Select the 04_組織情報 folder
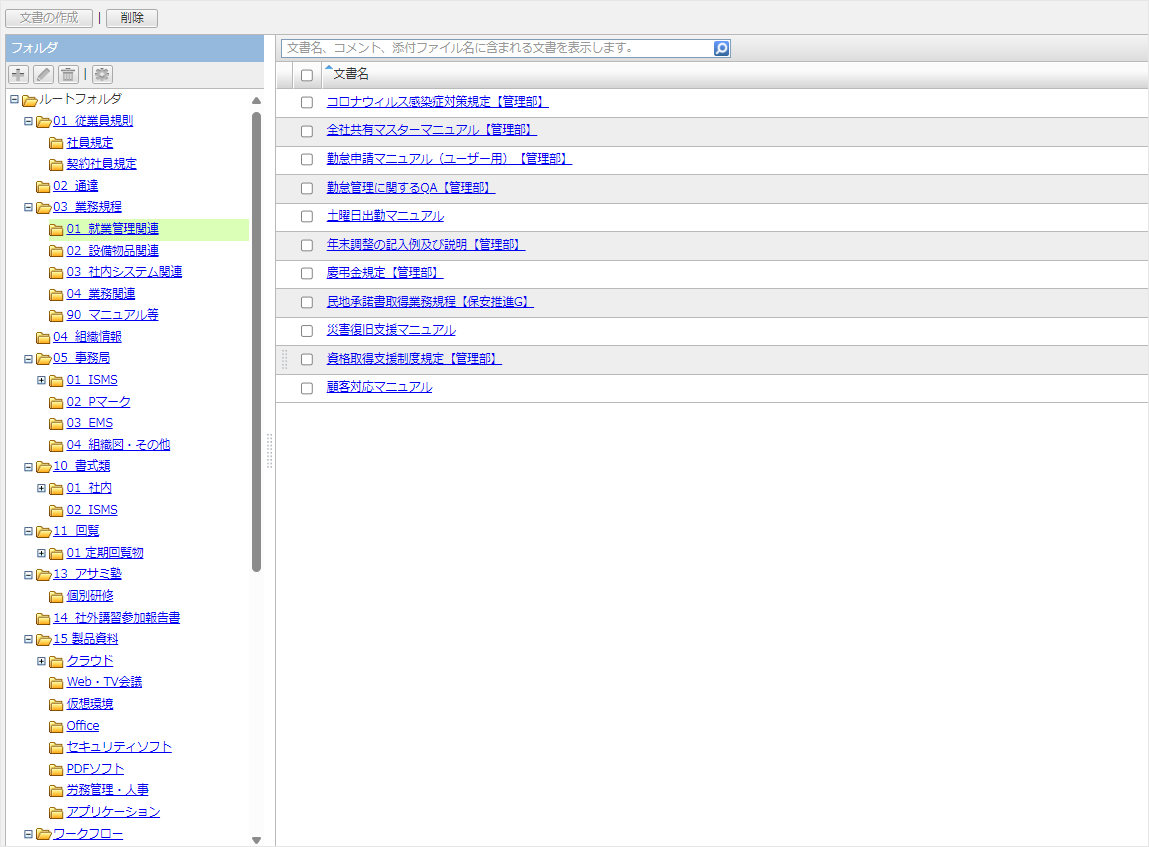This screenshot has height=847, width=1149. [87, 337]
